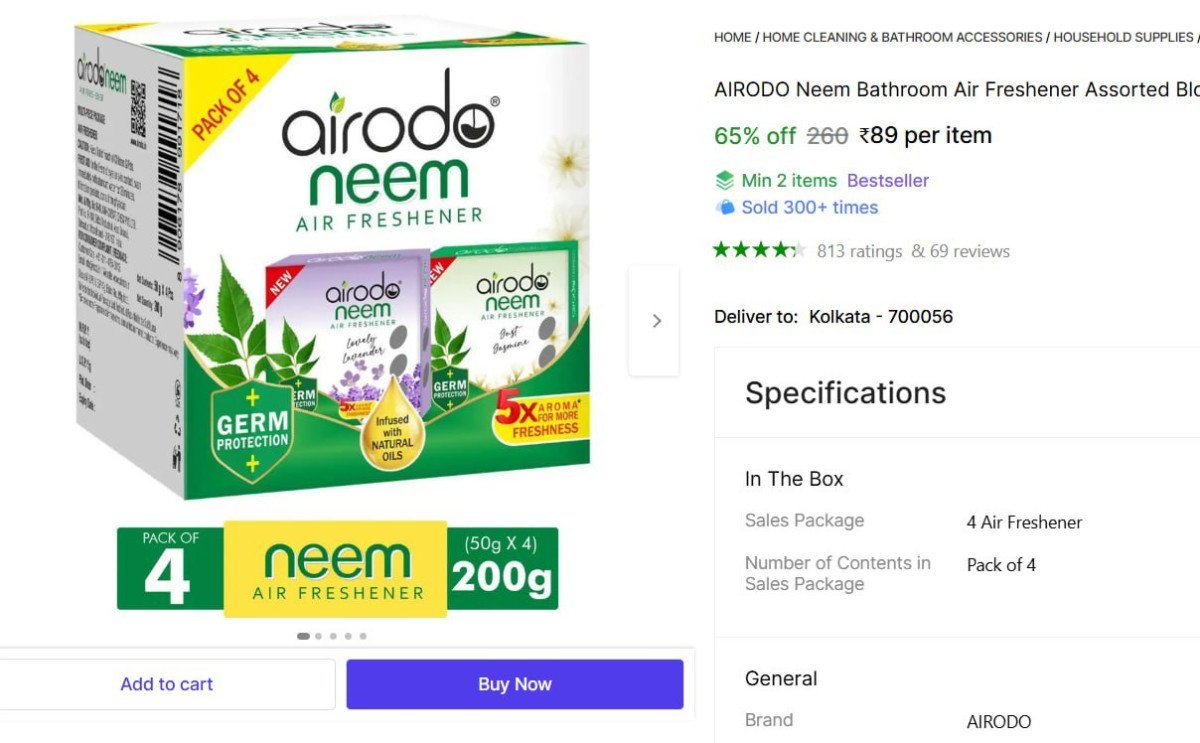Click the Add to cart button
The image size is (1200, 743).
[167, 684]
